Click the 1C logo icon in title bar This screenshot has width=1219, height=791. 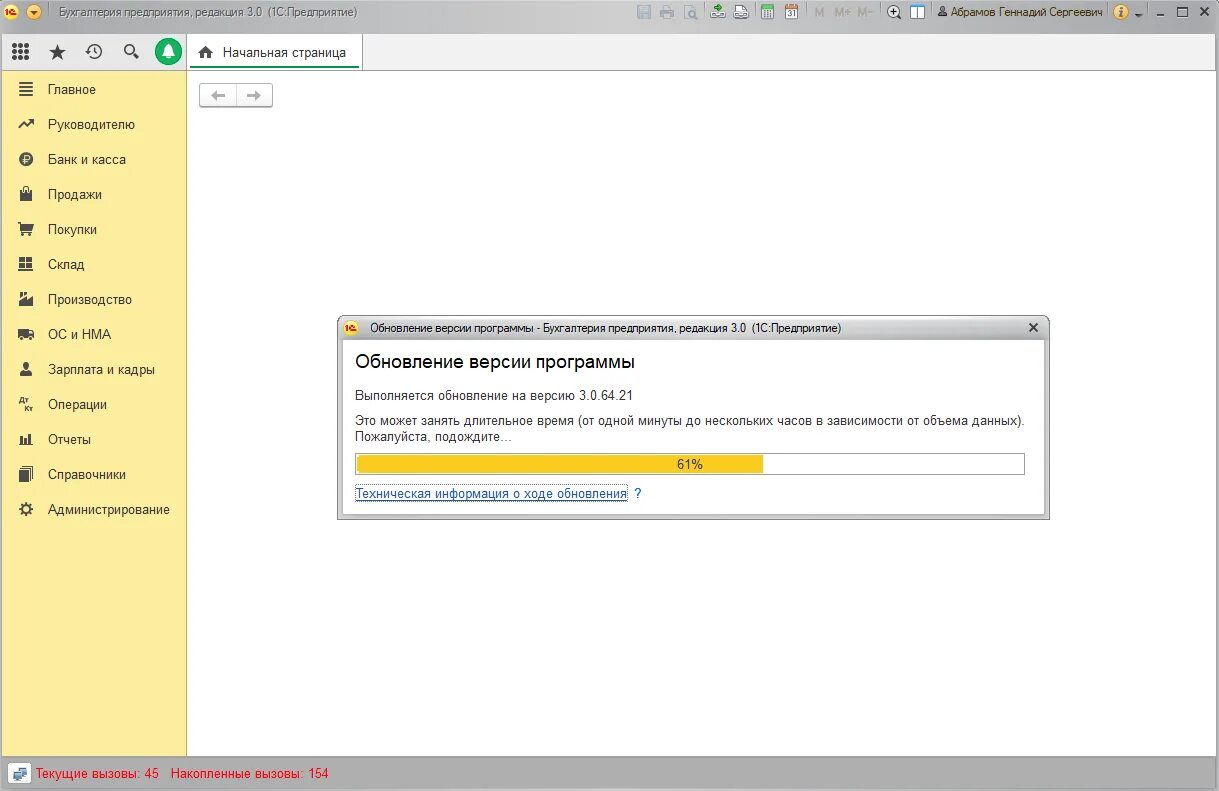click(12, 12)
